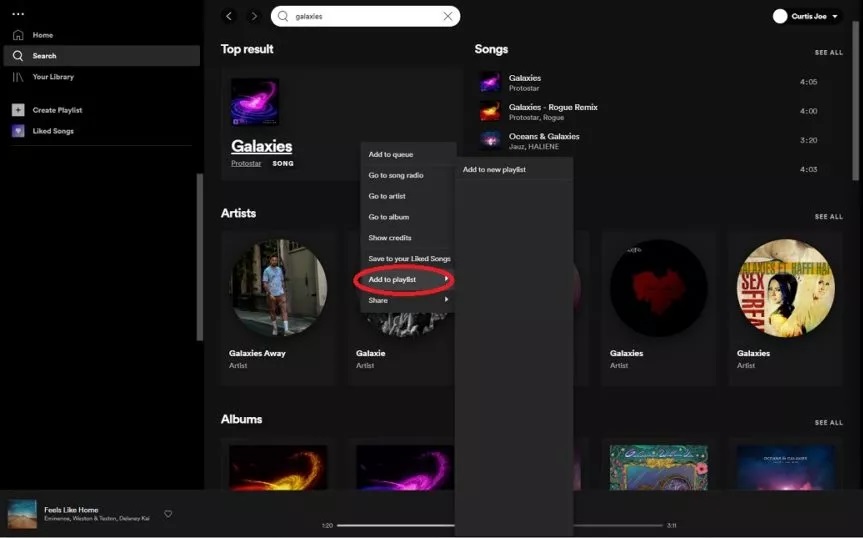Open the dark blue Oceans & Galaxies album
The image size is (863, 538).
[785, 468]
